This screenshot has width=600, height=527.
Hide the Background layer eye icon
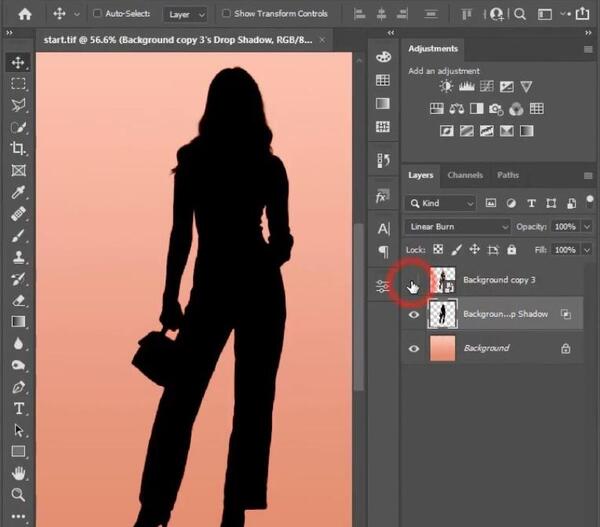(414, 349)
